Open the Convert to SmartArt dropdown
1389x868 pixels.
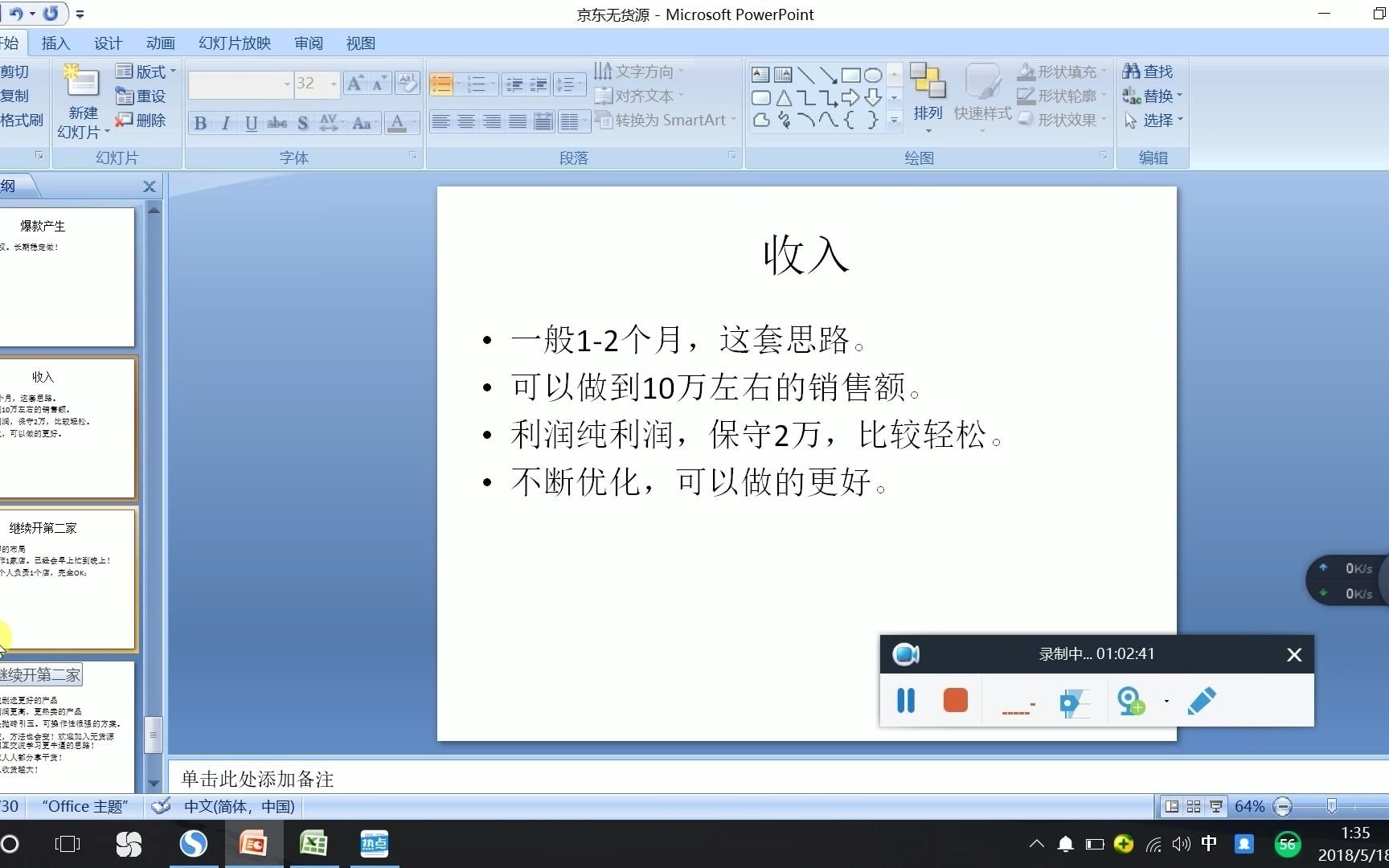point(666,120)
